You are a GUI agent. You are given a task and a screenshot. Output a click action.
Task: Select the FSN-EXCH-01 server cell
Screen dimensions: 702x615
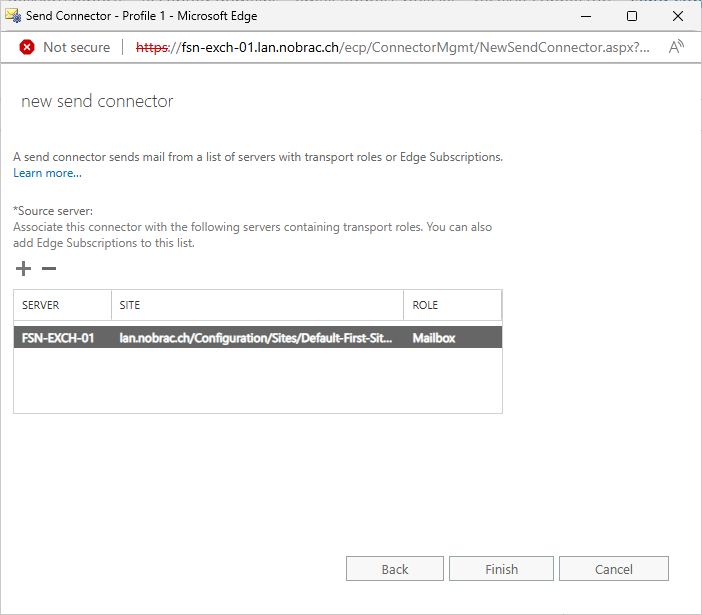58,338
